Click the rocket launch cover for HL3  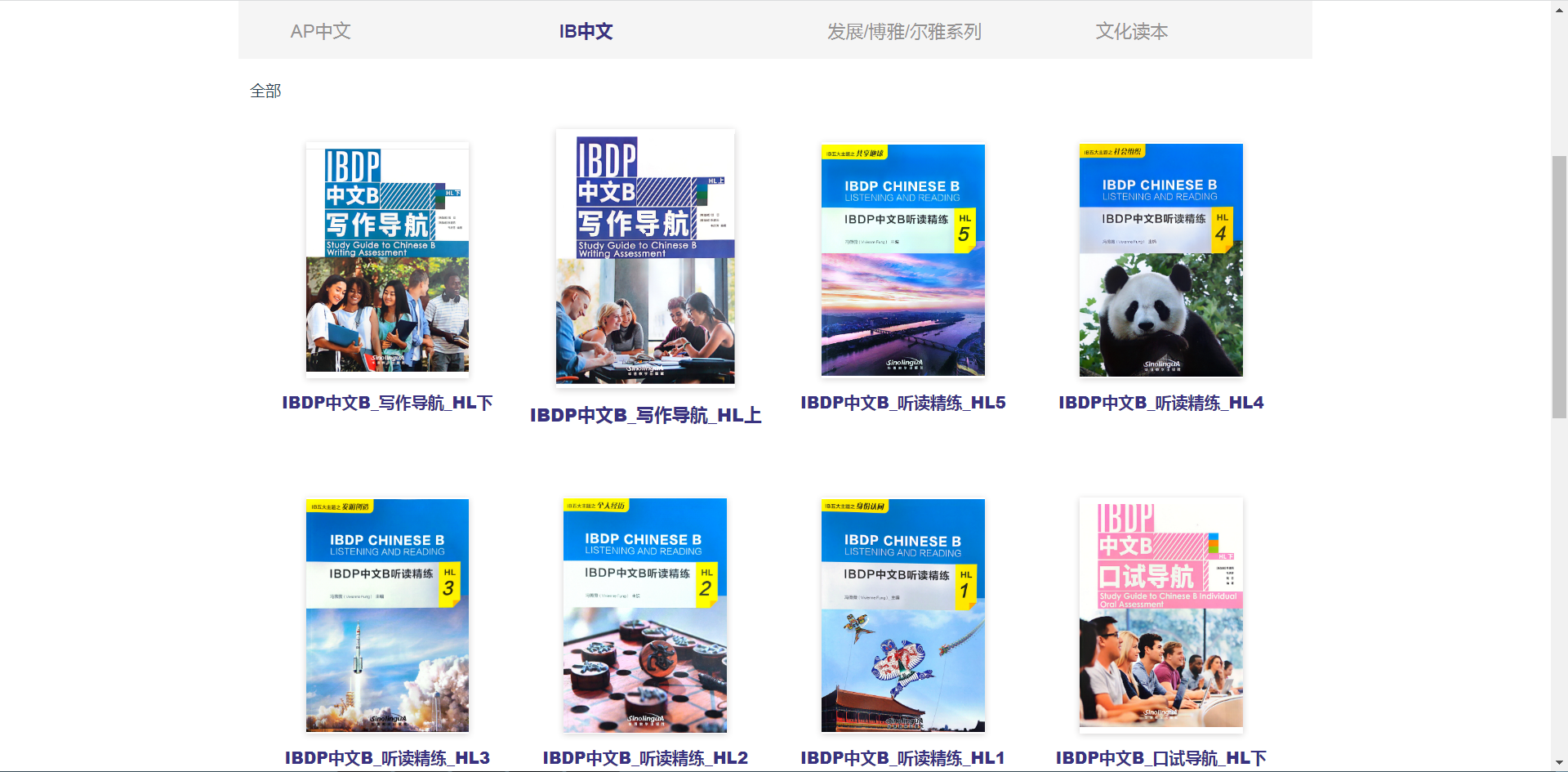387,614
